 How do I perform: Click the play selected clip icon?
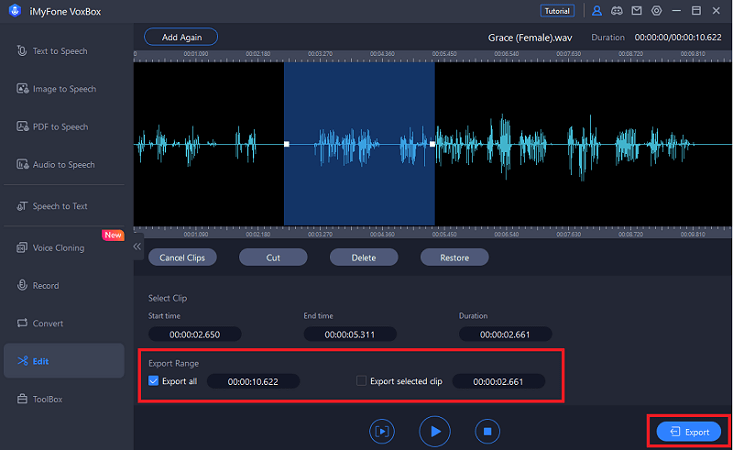pyautogui.click(x=381, y=431)
